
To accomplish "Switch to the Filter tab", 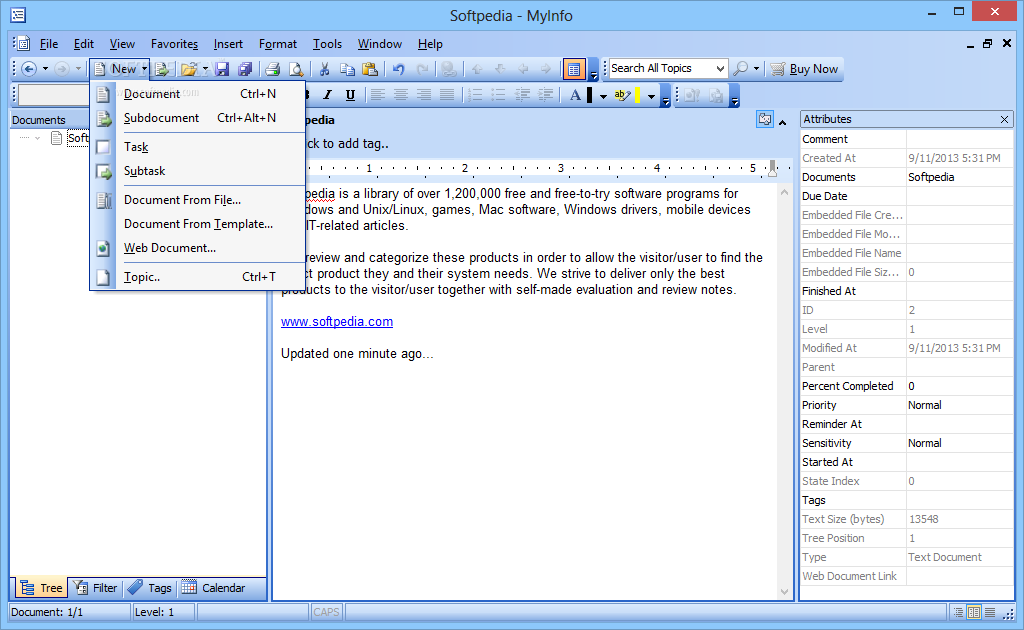I will click(96, 588).
